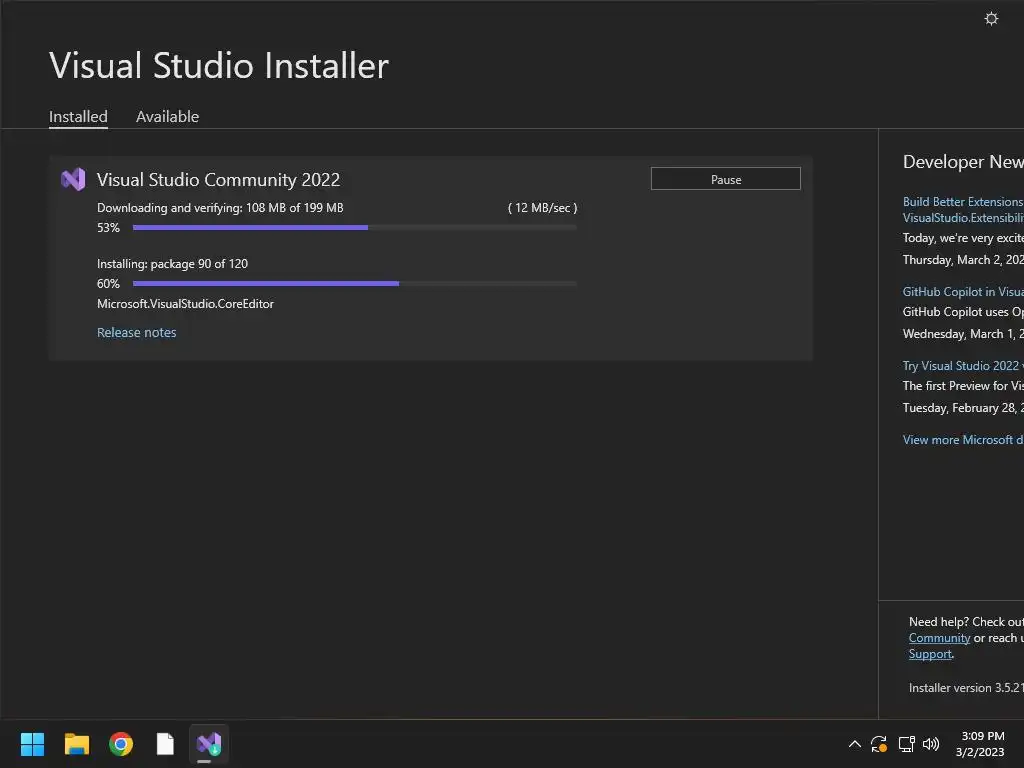The image size is (1024, 768).
Task: Switch to the Available tab
Action: [167, 116]
